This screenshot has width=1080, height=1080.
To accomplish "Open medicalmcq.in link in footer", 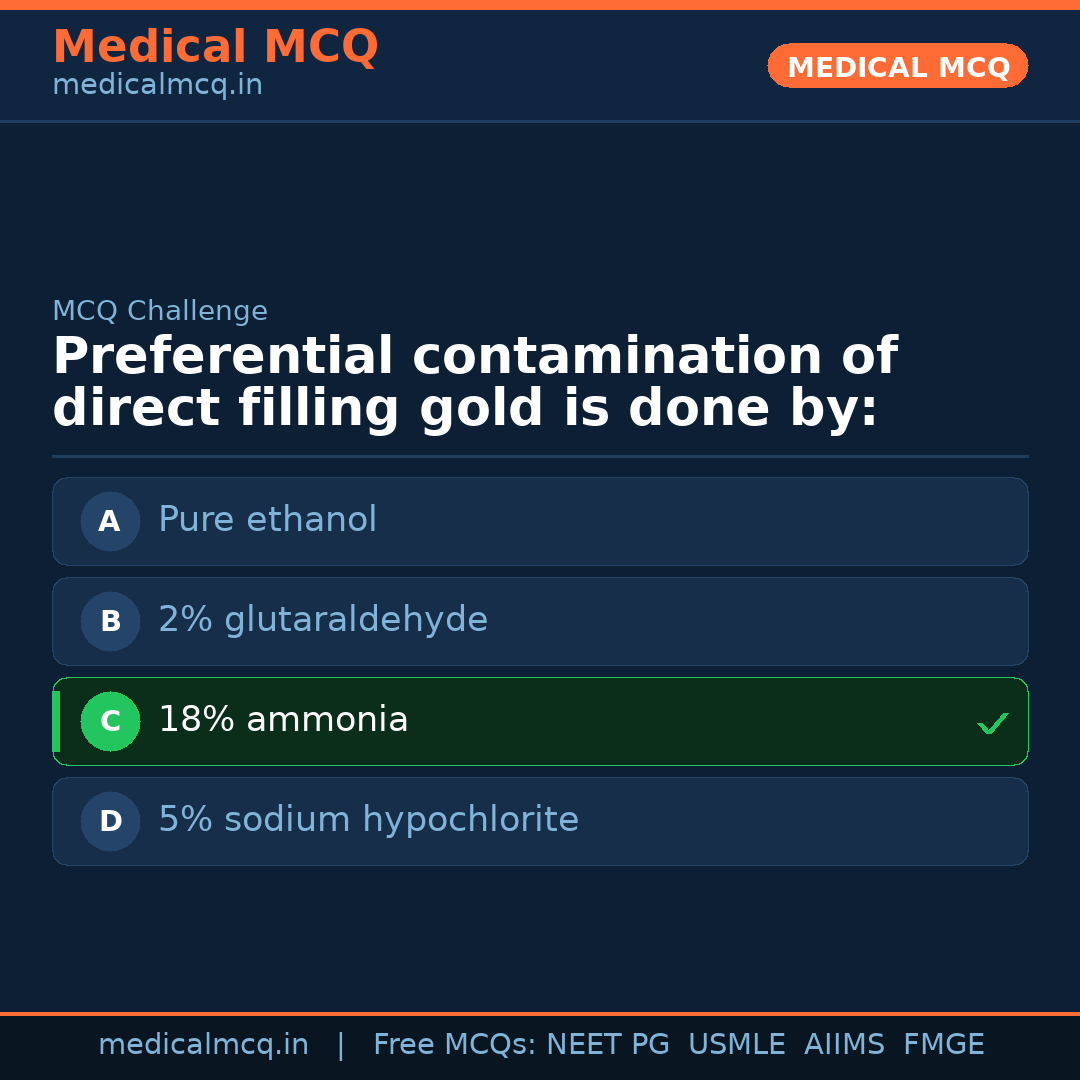I will pyautogui.click(x=203, y=1045).
